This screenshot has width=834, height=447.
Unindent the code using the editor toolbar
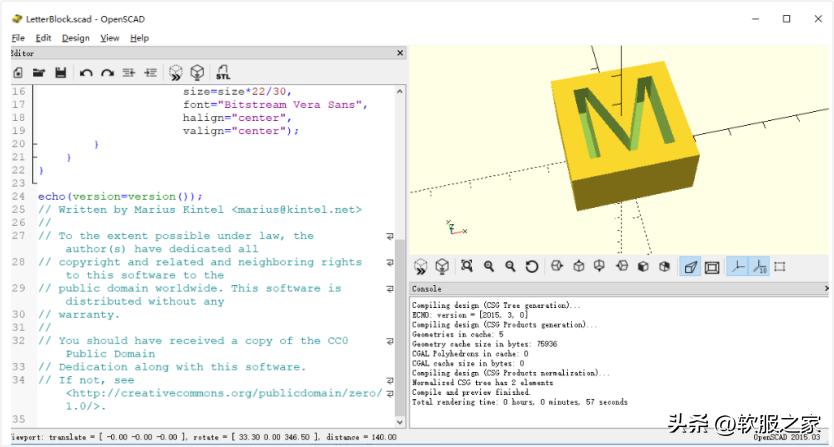coord(128,73)
